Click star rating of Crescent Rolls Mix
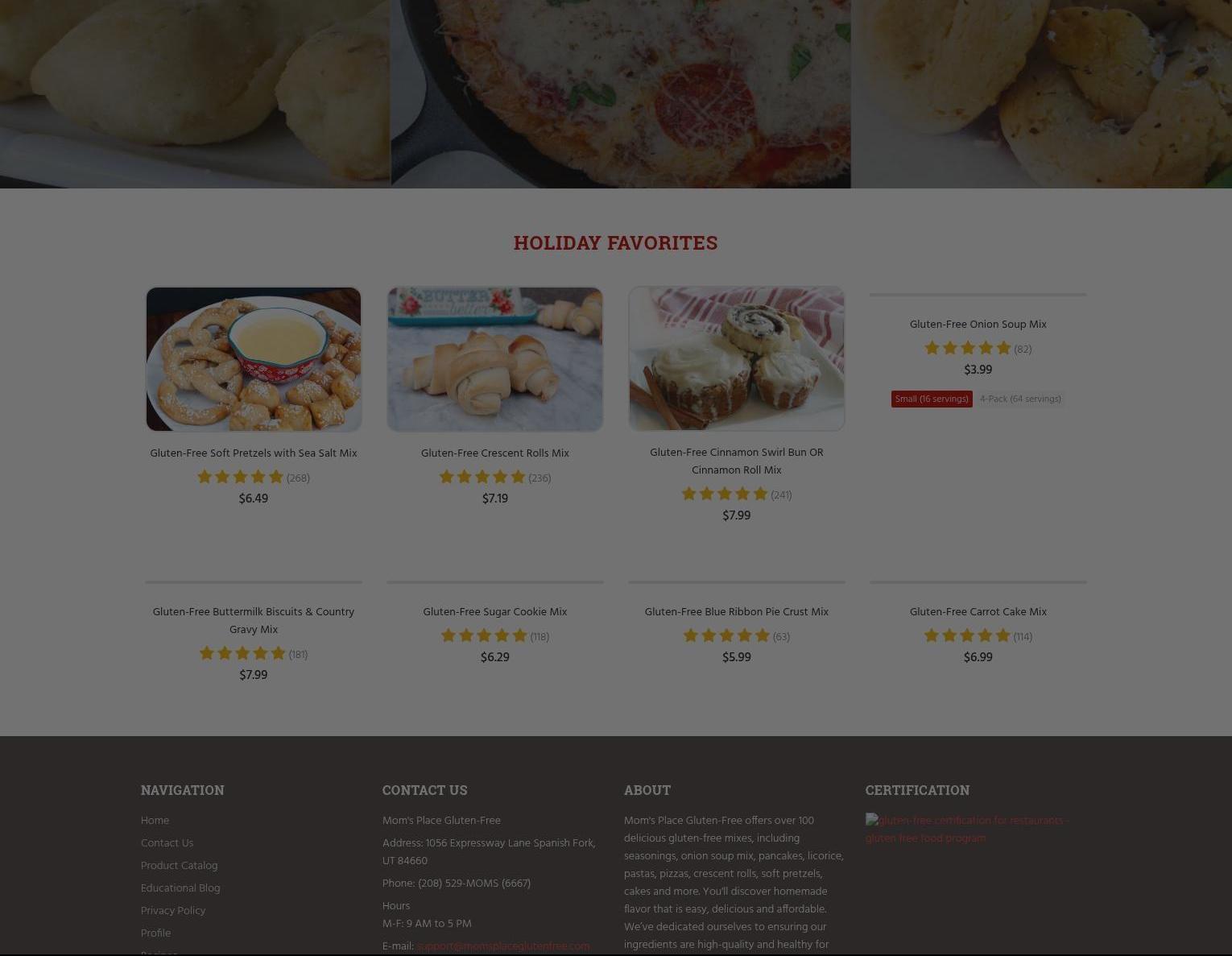 click(x=482, y=478)
